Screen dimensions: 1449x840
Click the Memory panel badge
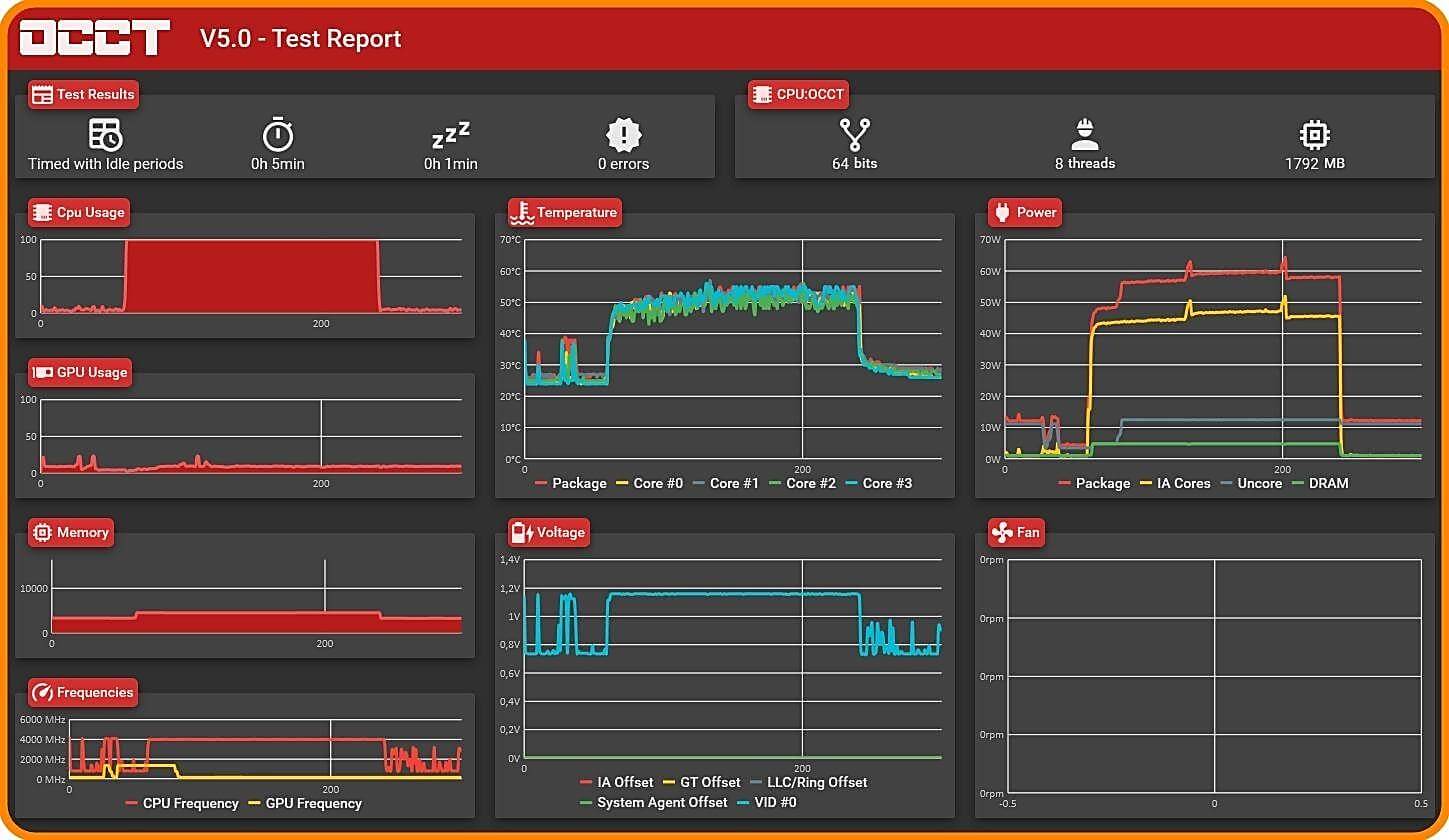[71, 532]
